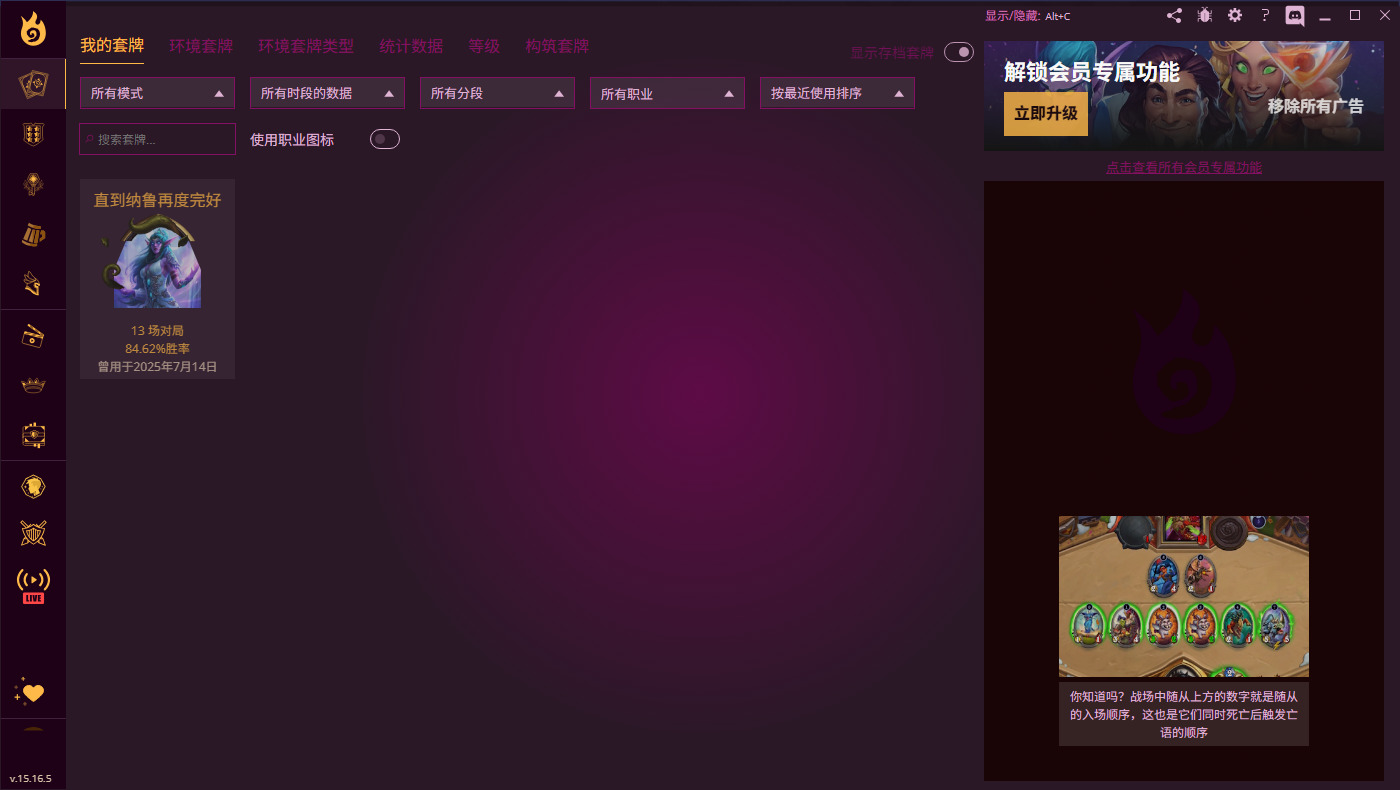The width and height of the screenshot is (1400, 790).
Task: Click the 搜索套牌 search field
Action: click(x=158, y=139)
